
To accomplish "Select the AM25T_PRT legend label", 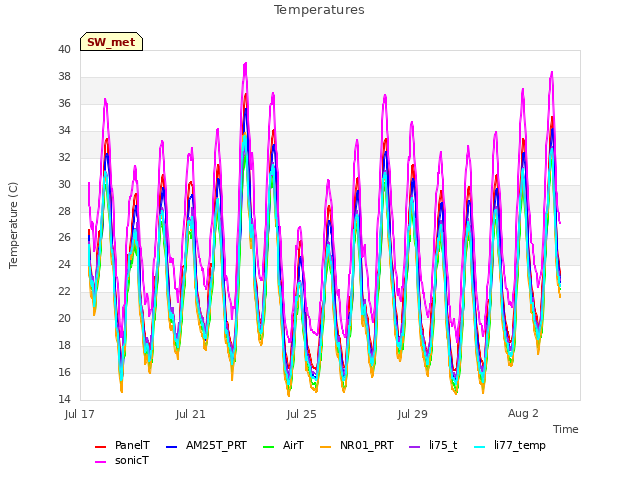I will pos(216,445).
